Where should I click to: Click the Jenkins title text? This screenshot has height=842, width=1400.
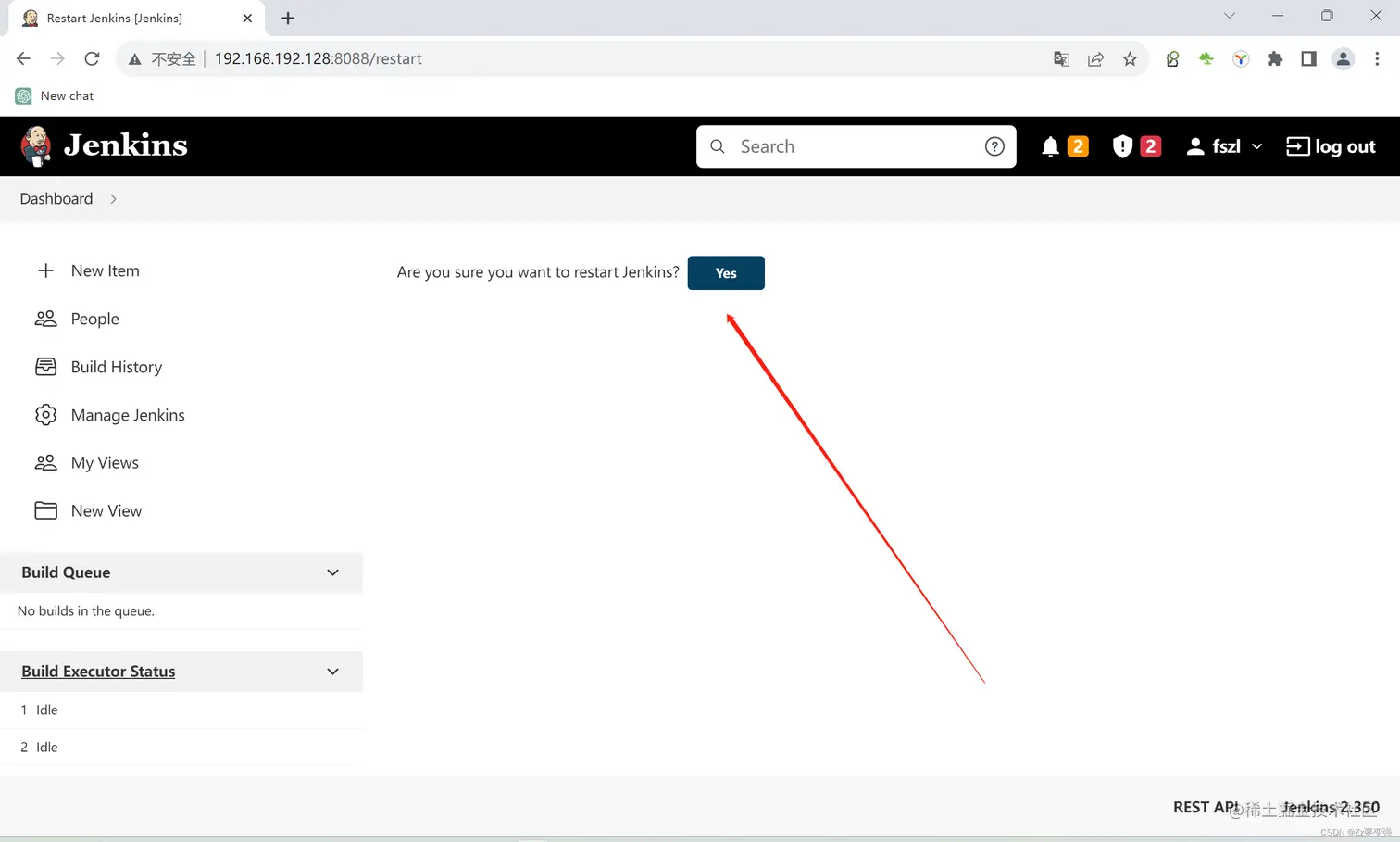point(125,145)
